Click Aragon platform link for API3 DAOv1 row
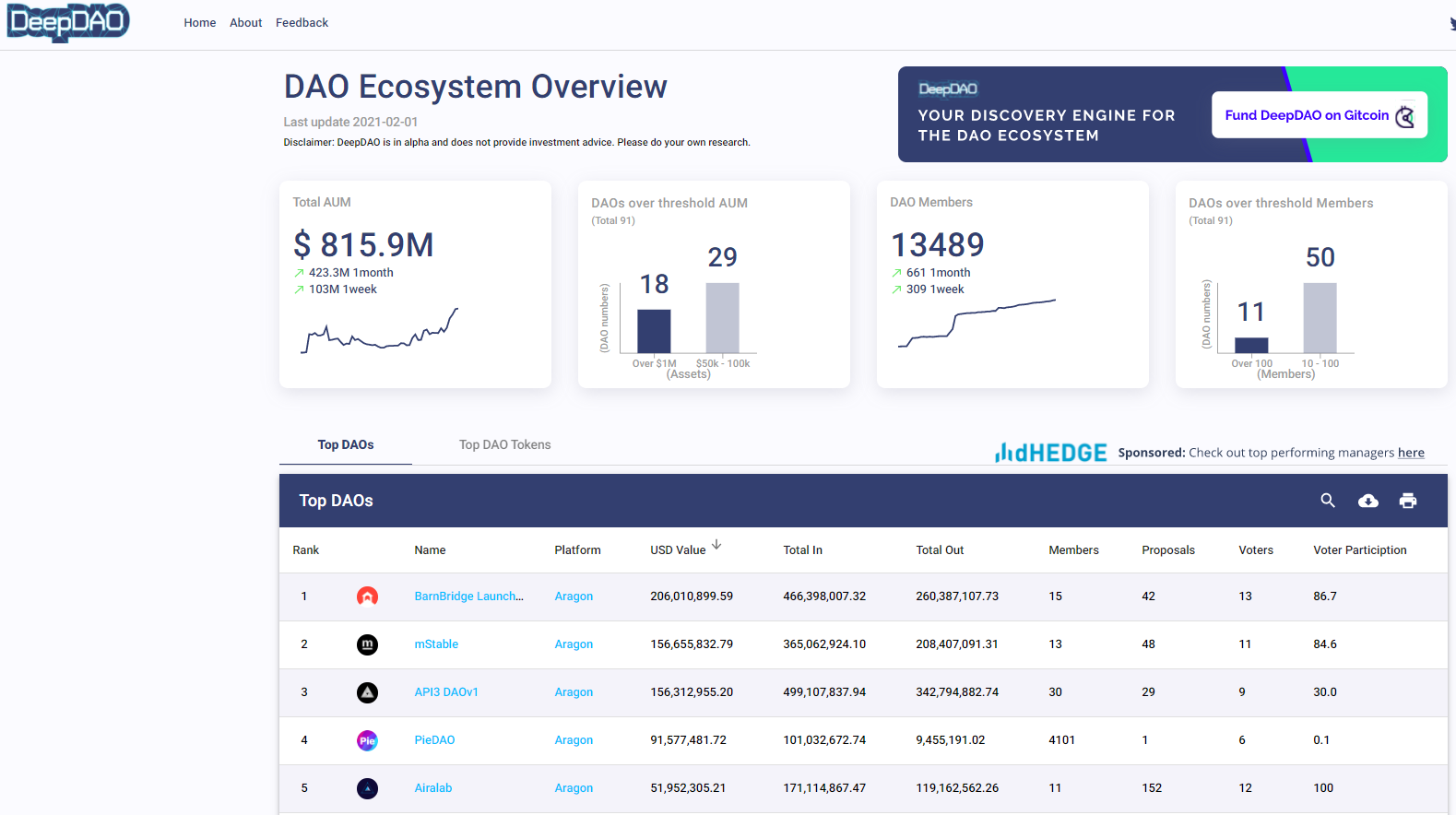The height and width of the screenshot is (815, 1456). [x=574, y=692]
